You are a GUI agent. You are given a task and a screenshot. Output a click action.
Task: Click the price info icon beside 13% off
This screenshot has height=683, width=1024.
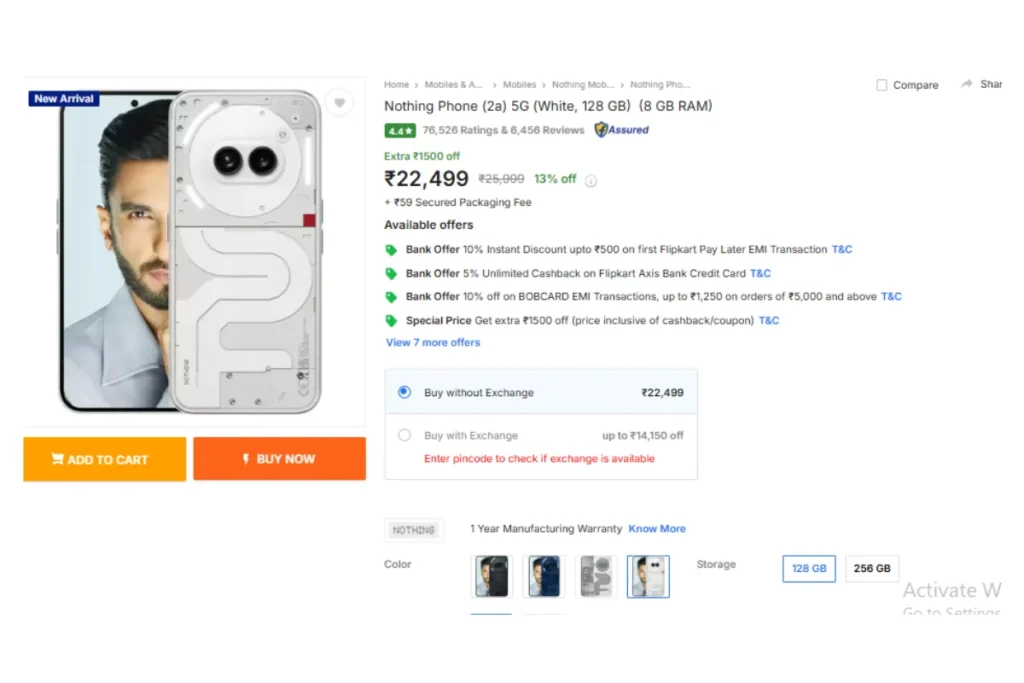coord(591,181)
